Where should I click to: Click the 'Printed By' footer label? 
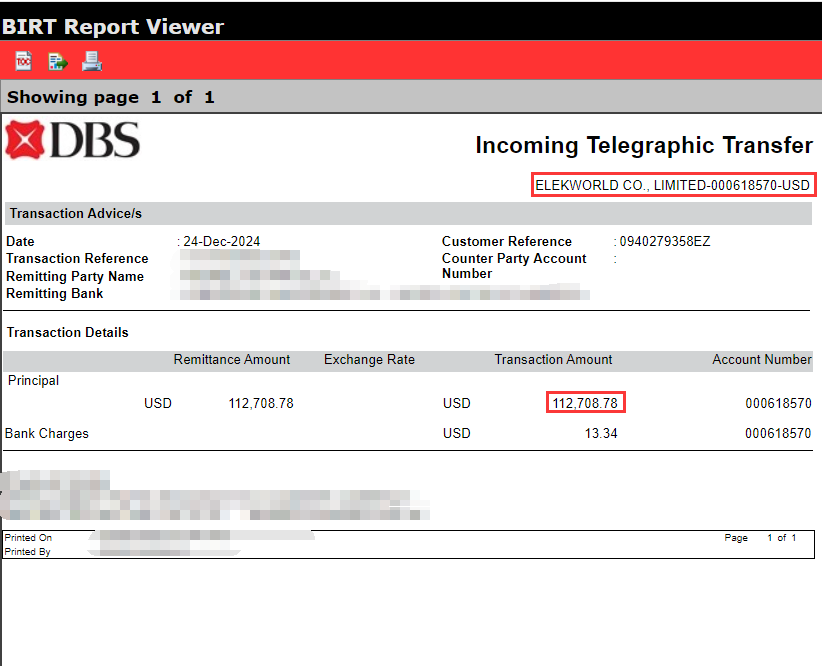[x=27, y=552]
